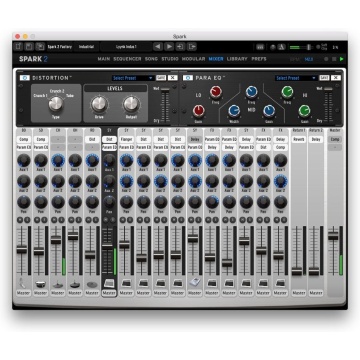Solo the SD channel
The image size is (360, 360).
(x=44, y=220)
